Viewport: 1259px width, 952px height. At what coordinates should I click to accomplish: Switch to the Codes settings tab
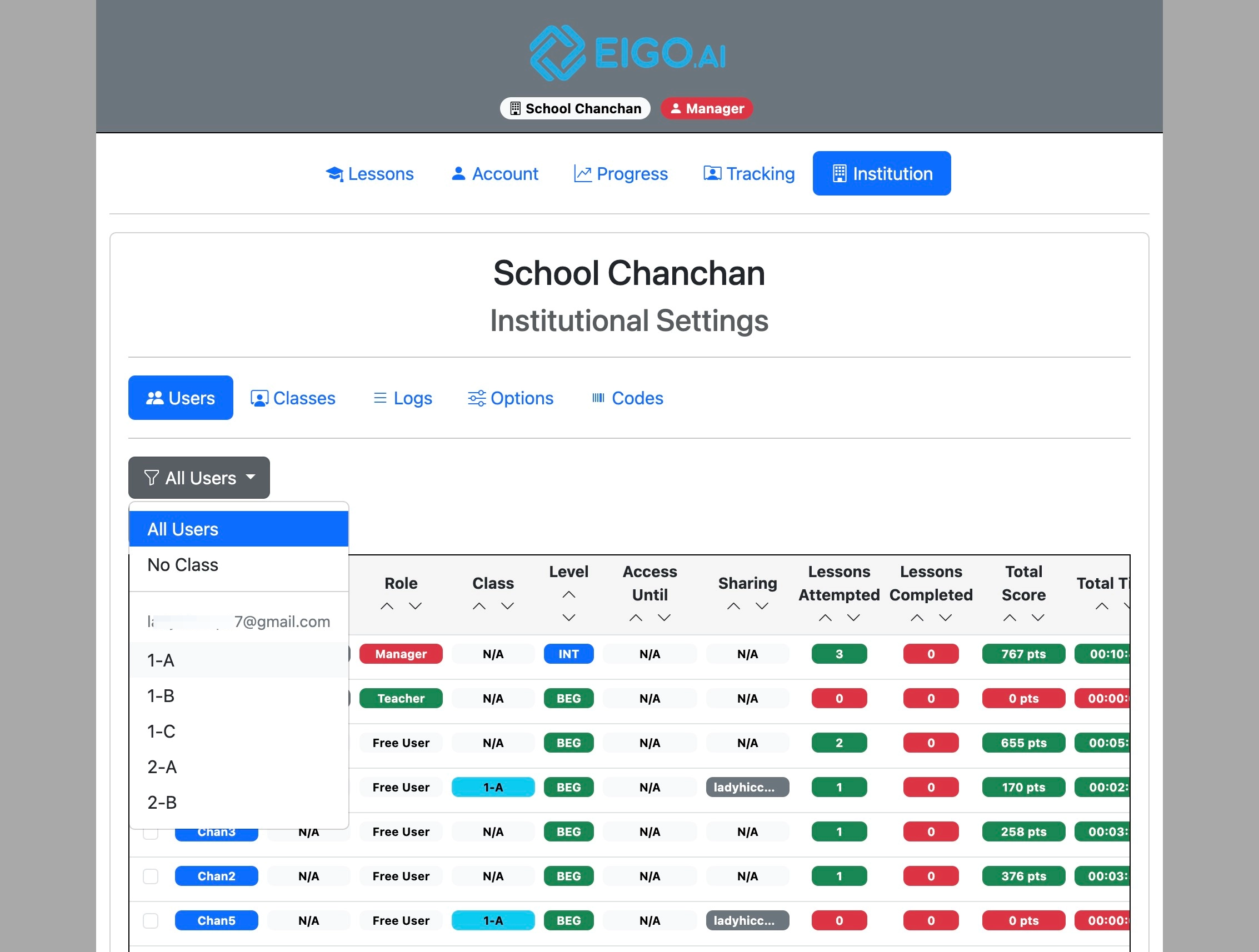[x=627, y=398]
